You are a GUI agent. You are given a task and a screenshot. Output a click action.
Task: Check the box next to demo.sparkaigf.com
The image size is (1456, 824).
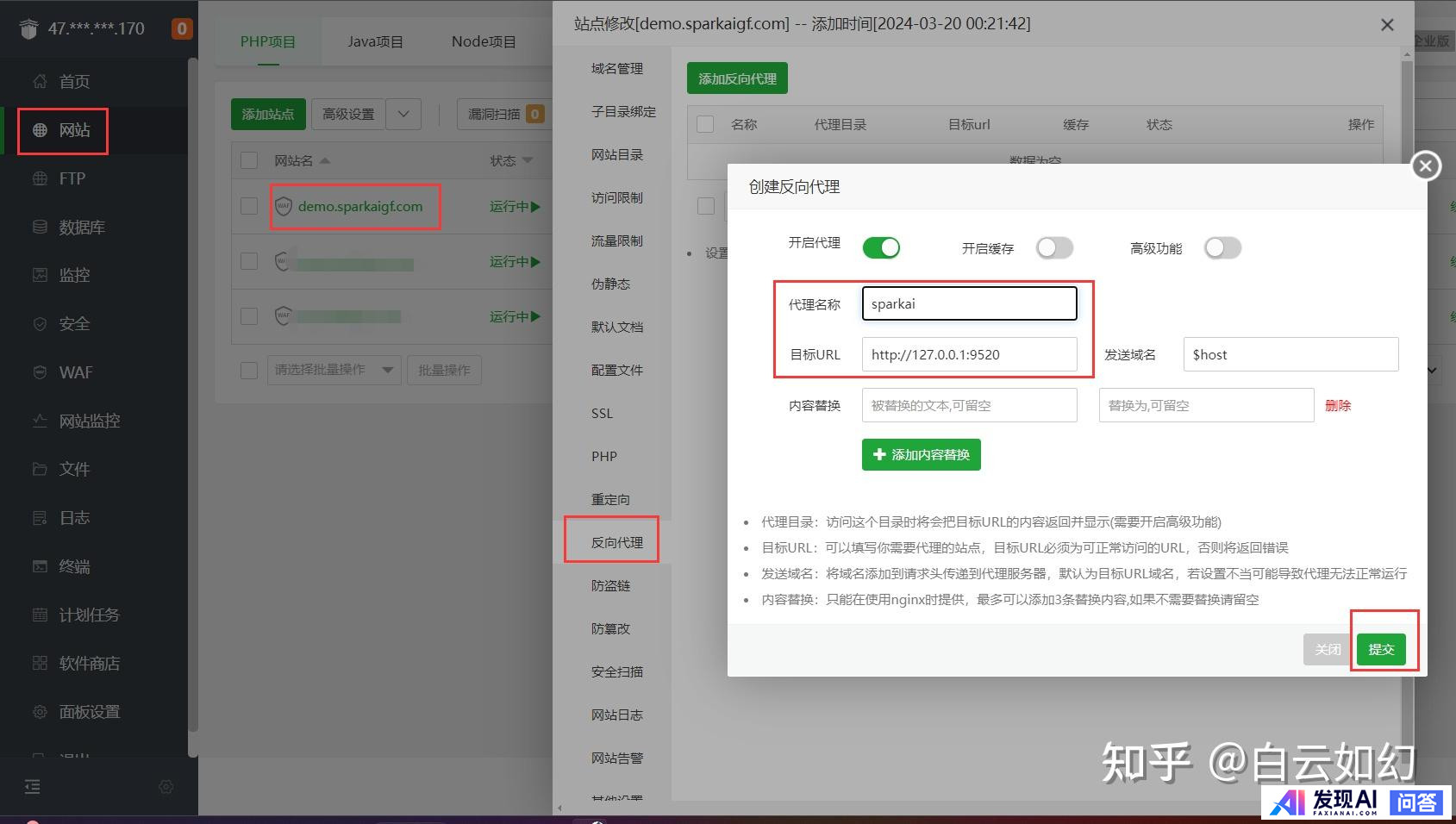pos(249,206)
